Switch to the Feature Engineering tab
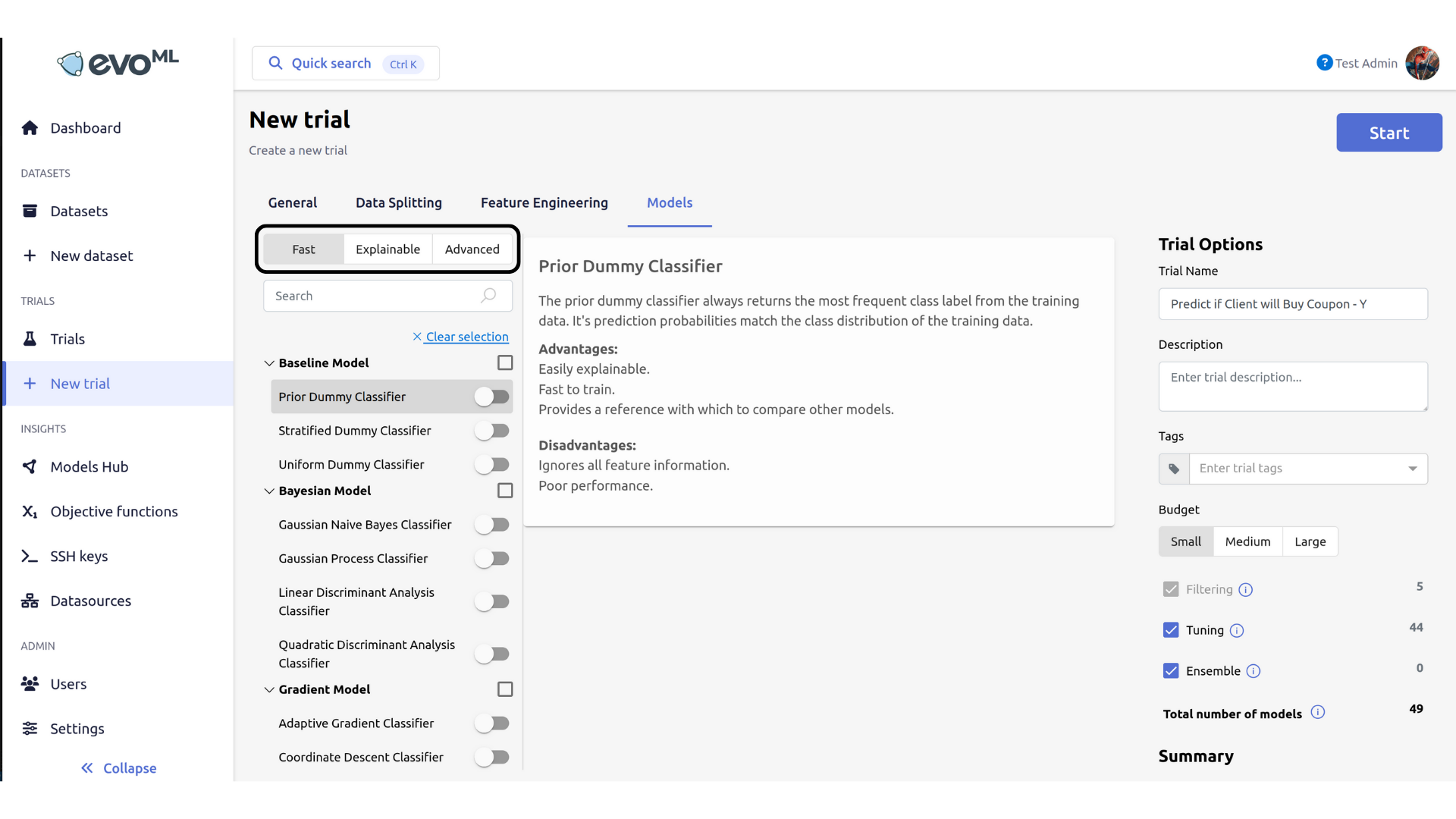Screen dimensions: 1456x819 (x=544, y=202)
